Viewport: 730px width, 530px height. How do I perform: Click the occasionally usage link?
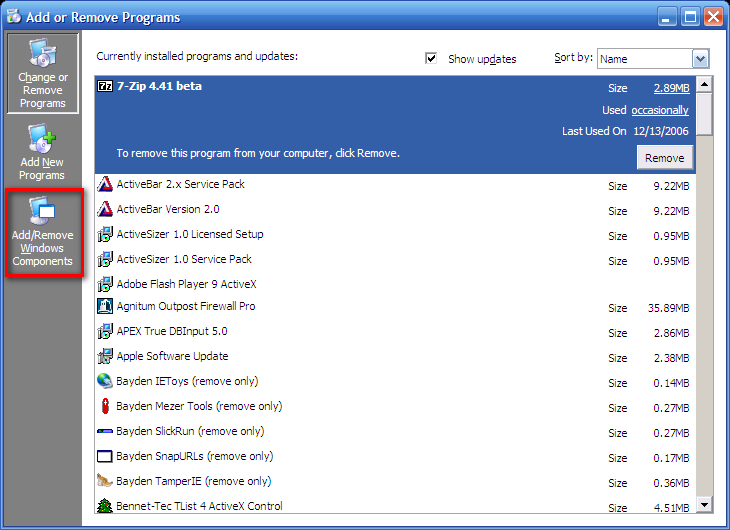click(x=659, y=110)
